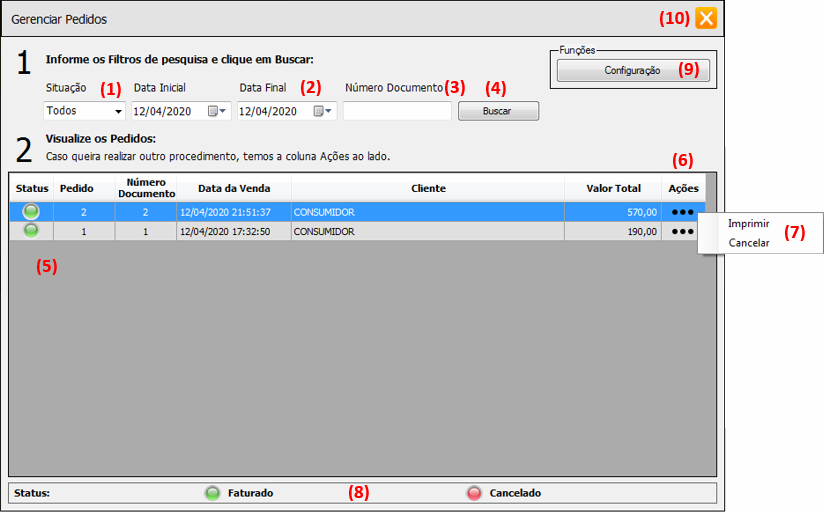Open the Data Inicial calendar picker
This screenshot has height=512, width=824.
click(217, 111)
